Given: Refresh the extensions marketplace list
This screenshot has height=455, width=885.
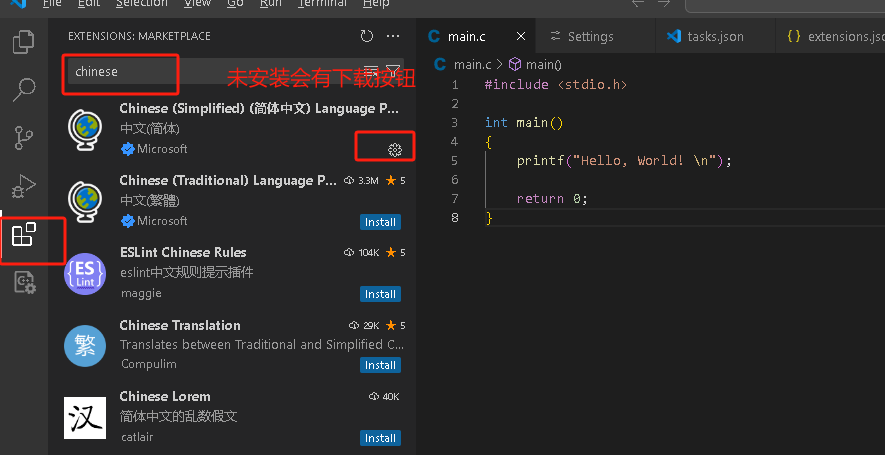Looking at the screenshot, I should pyautogui.click(x=367, y=37).
